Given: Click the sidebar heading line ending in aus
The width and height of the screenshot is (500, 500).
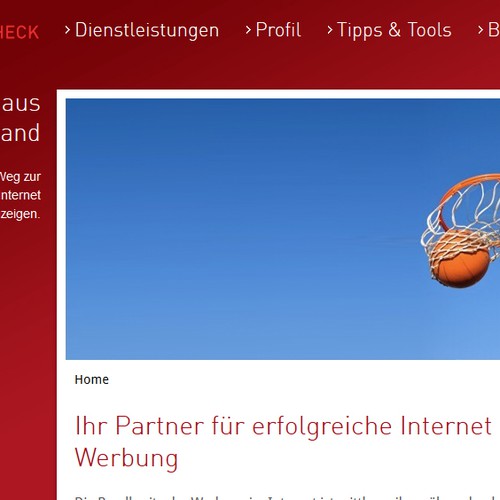Looking at the screenshot, I should click(x=20, y=104).
